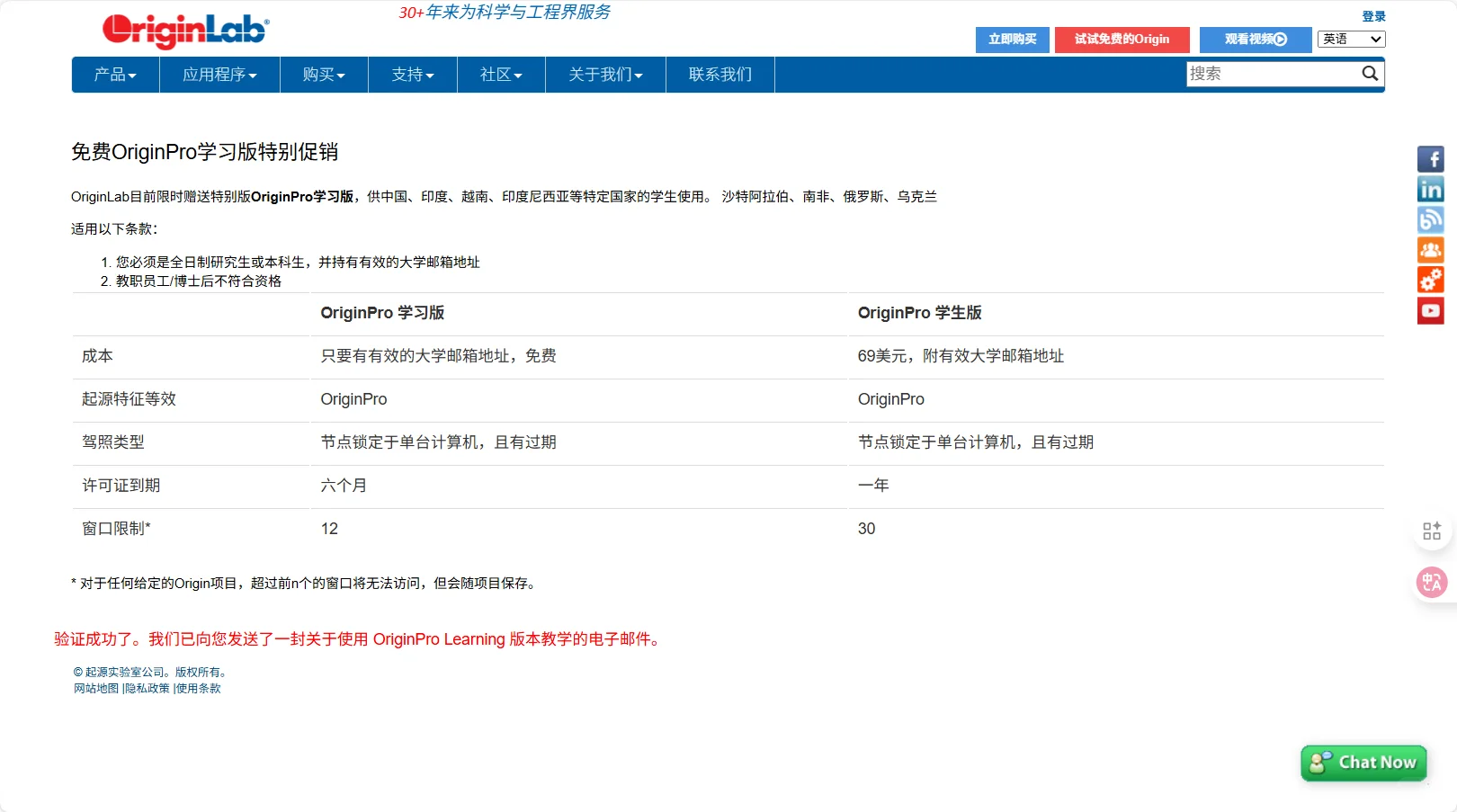Open the 关于我们 menu

[x=603, y=75]
